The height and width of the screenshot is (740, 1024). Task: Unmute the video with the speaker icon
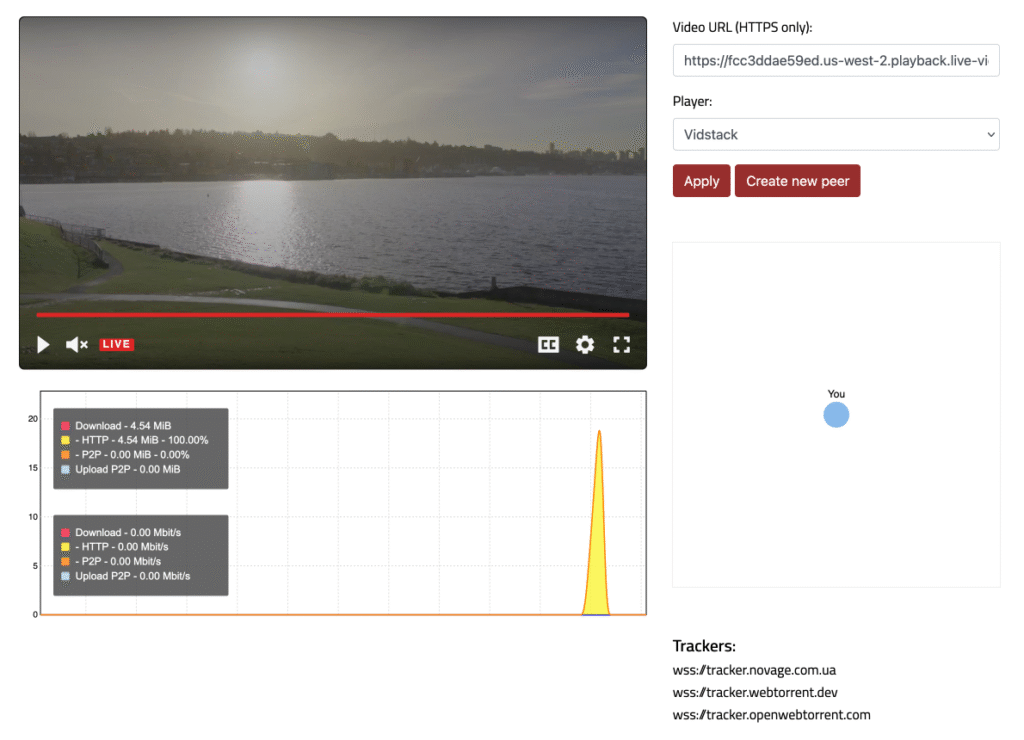pos(76,345)
